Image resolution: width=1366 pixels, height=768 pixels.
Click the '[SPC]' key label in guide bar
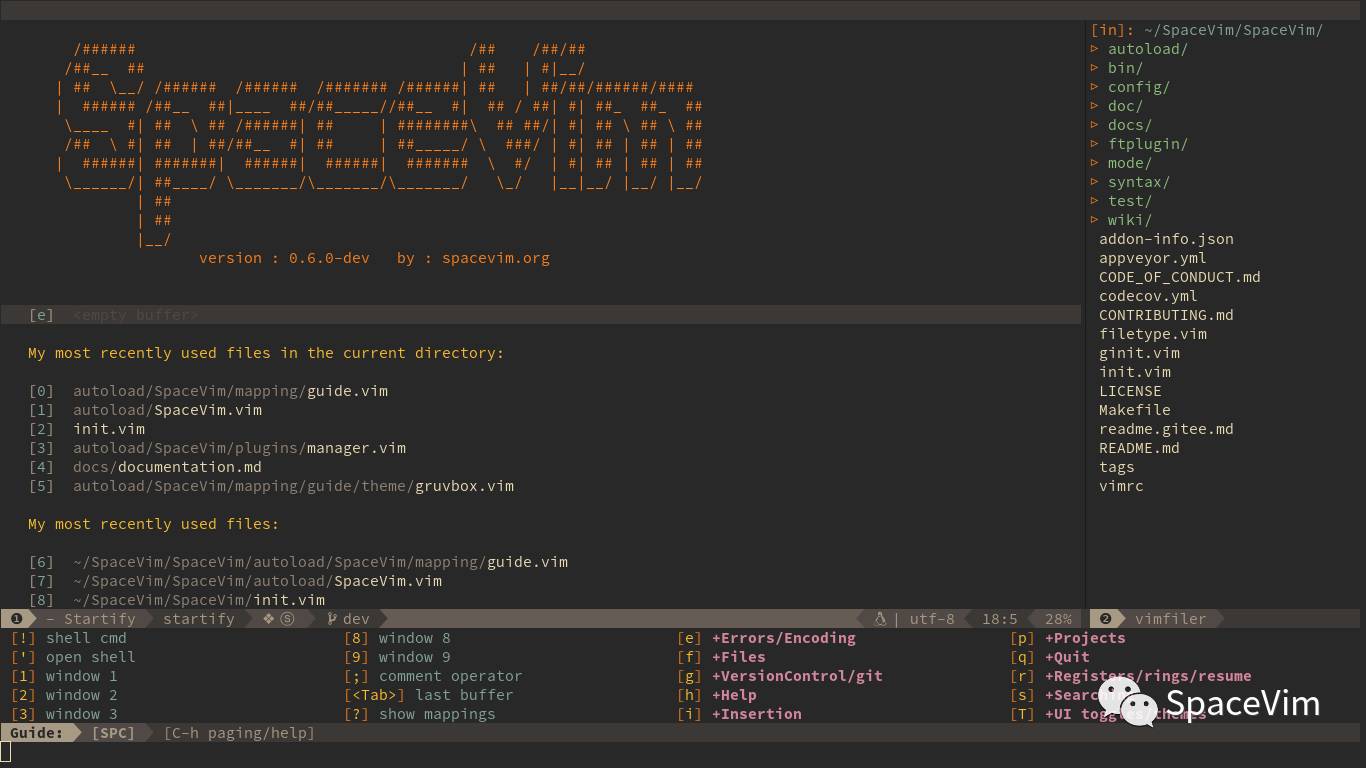coord(113,733)
